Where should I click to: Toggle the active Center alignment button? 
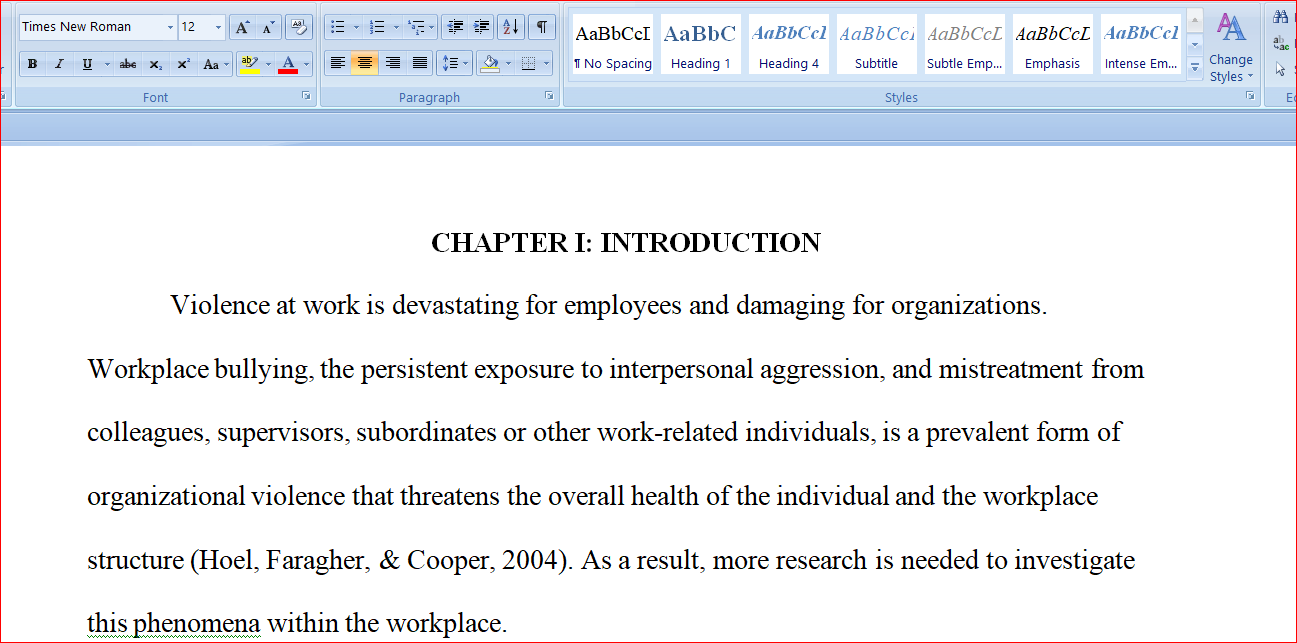[x=365, y=64]
